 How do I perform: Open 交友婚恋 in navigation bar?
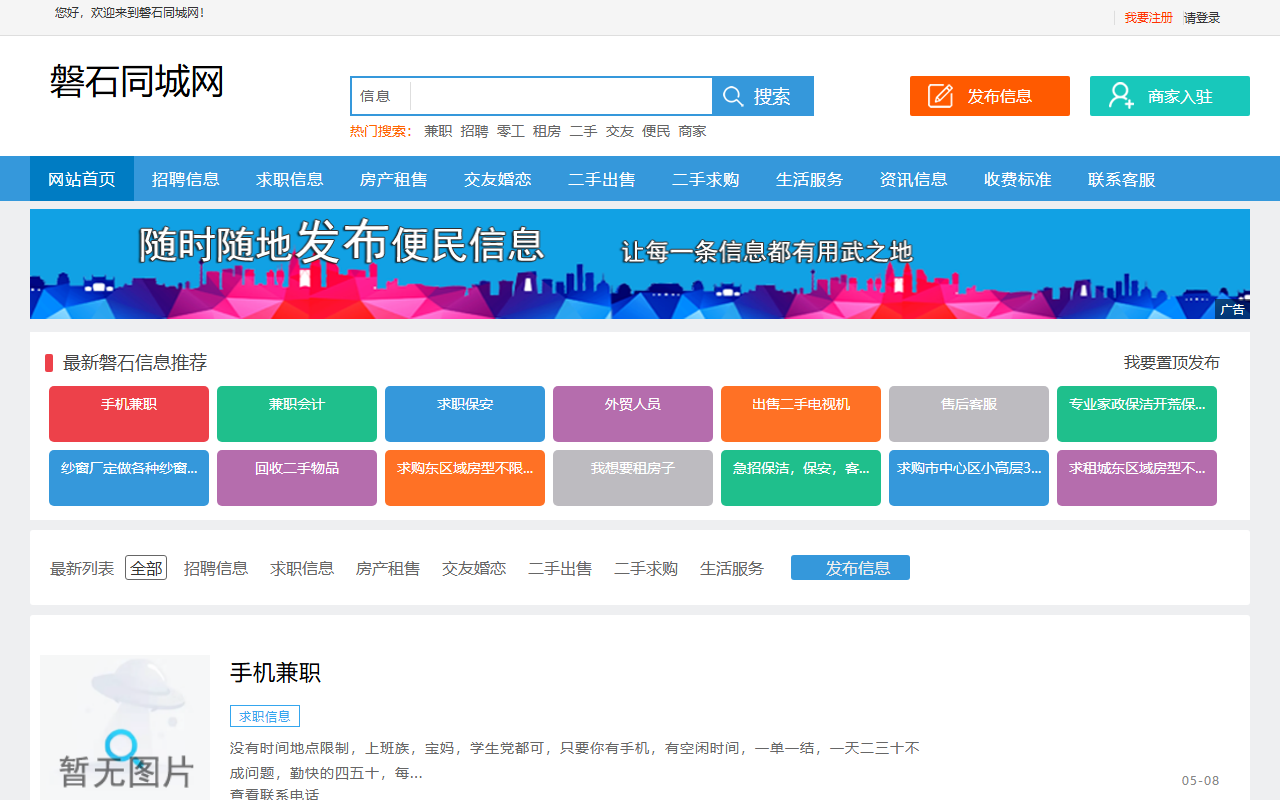tap(498, 179)
